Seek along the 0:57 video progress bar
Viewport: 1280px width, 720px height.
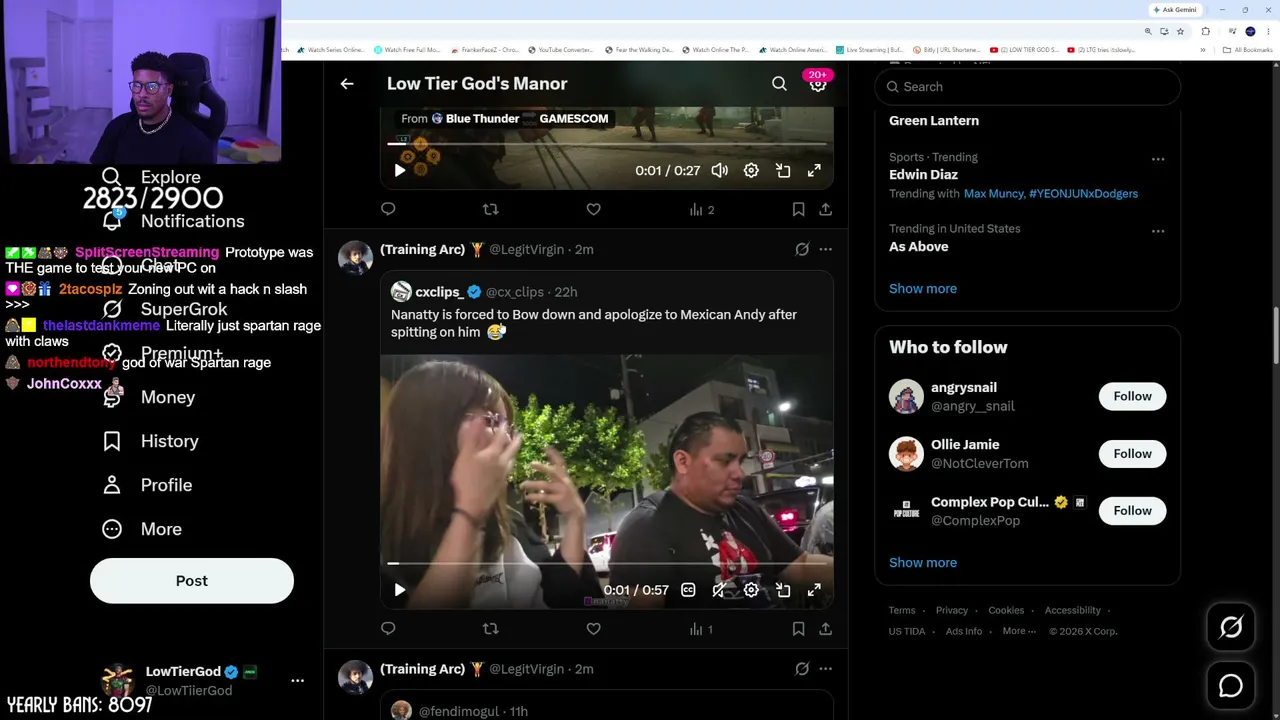(606, 564)
